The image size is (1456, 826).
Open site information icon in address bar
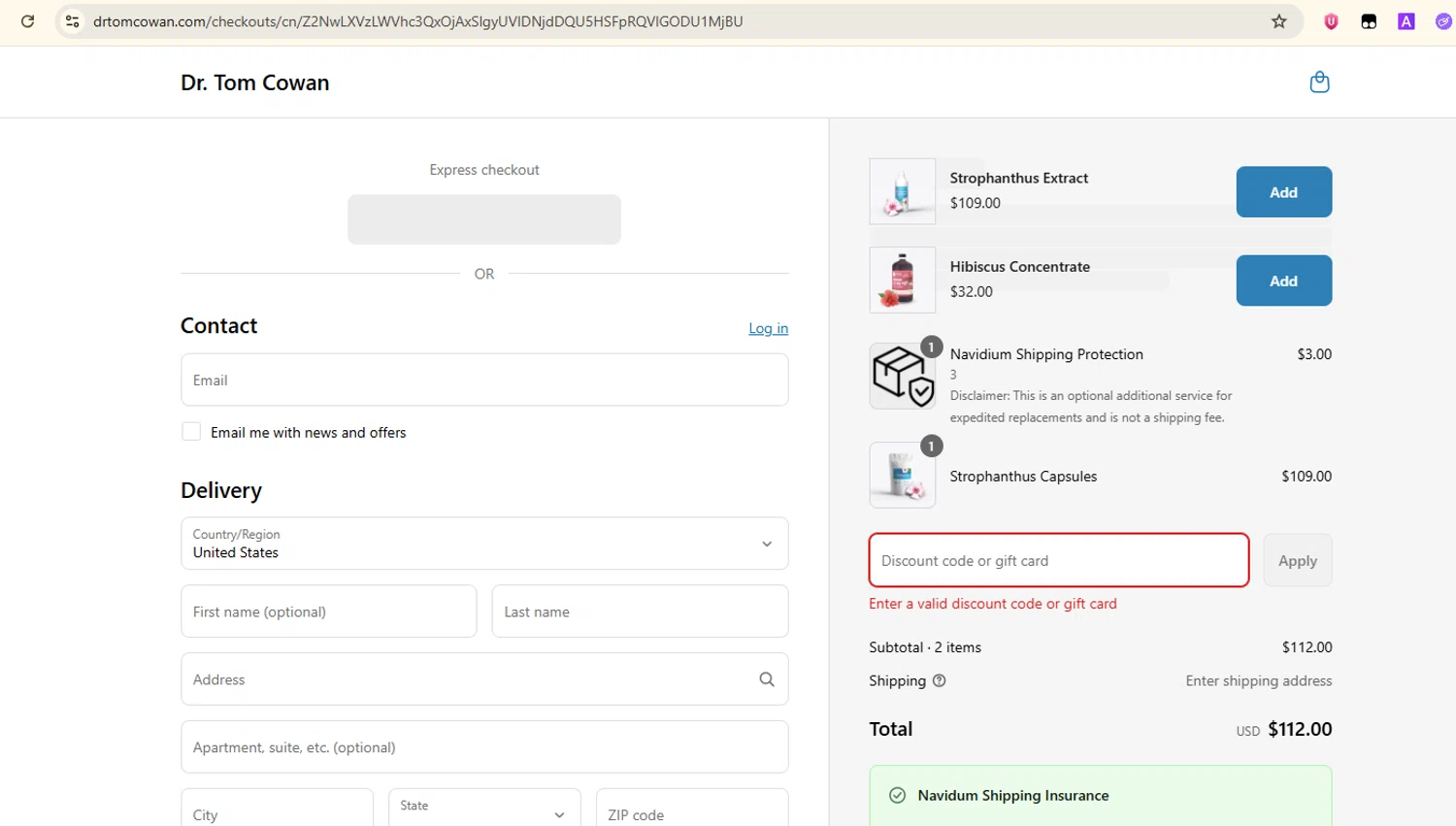click(x=72, y=21)
